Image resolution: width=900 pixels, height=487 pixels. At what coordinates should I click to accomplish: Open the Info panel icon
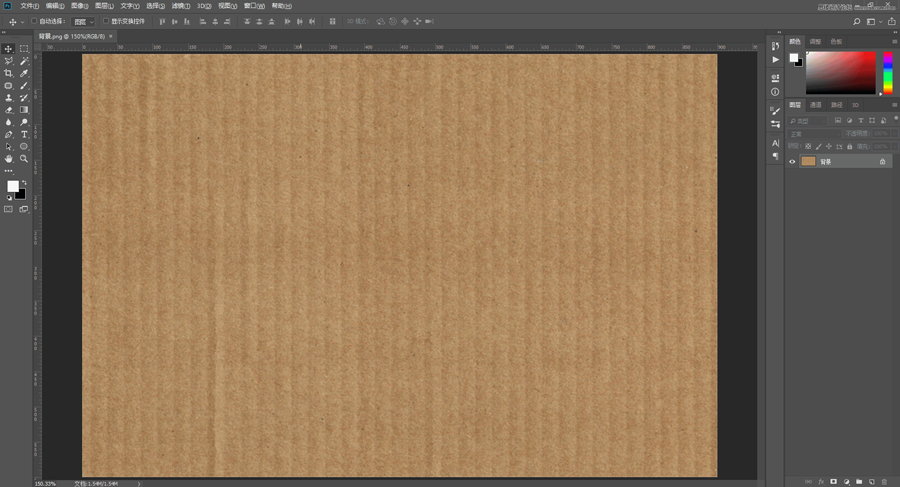pyautogui.click(x=775, y=91)
